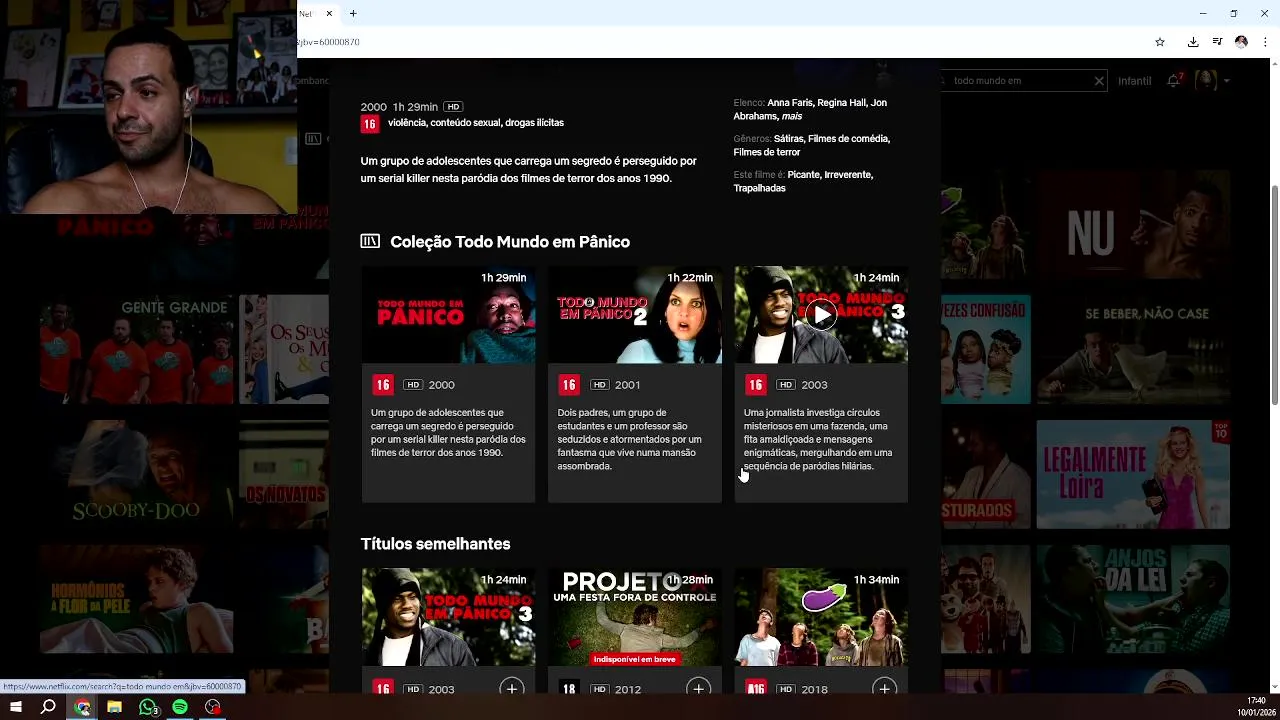Open Filmes de comédia genre link
Image resolution: width=1280 pixels, height=720 pixels.
[848, 139]
